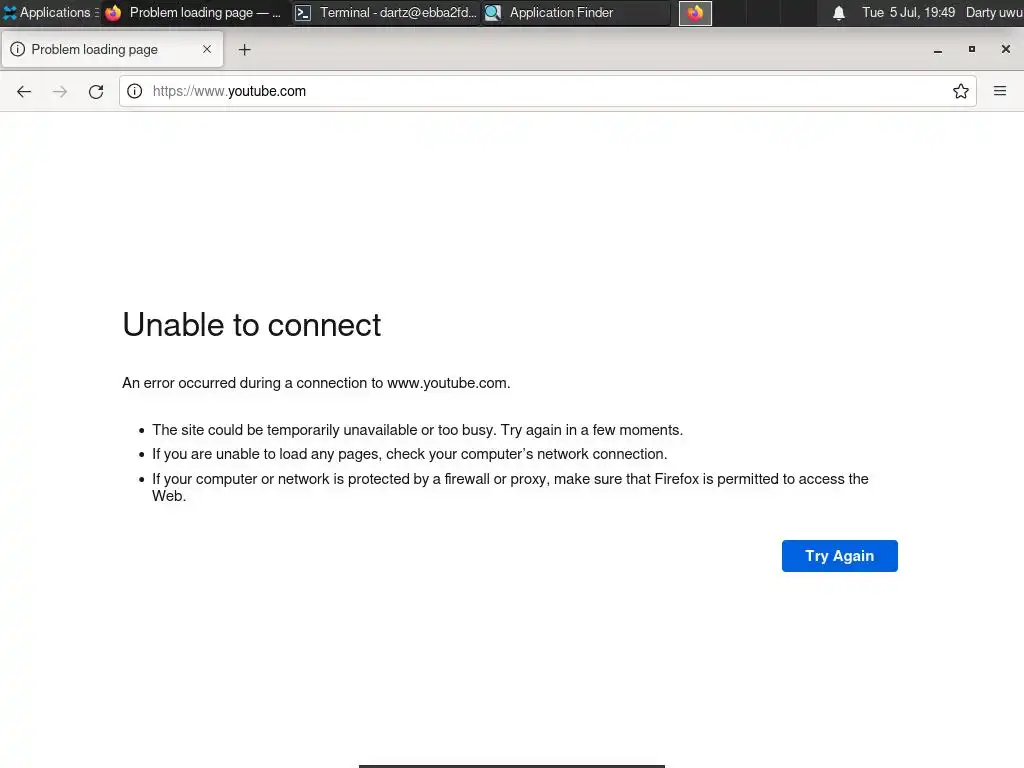Bookmark this page with the star icon
The image size is (1024, 768).
(x=960, y=91)
